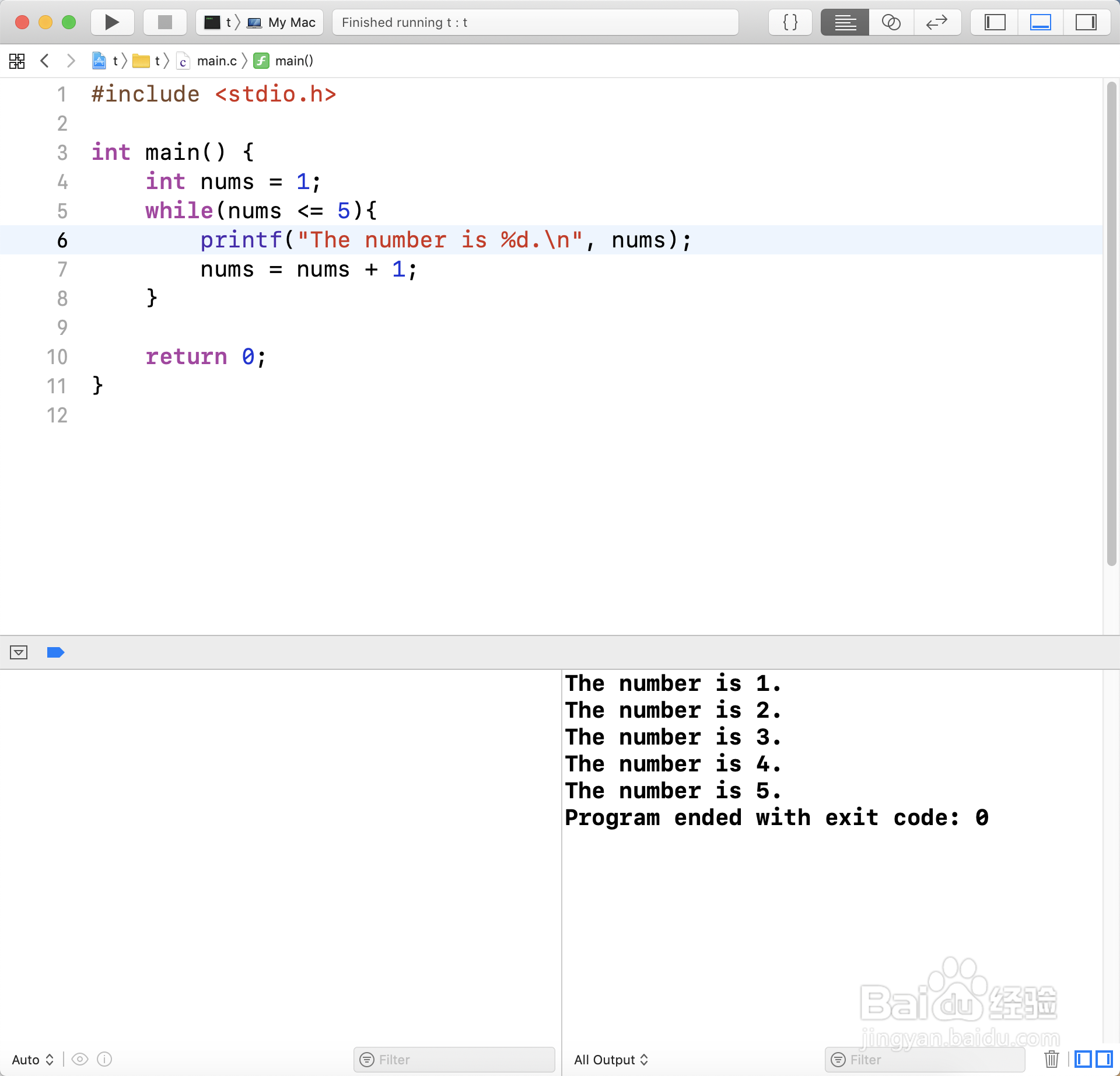Click the editor vertical scrollbar
Viewport: 1120px width, 1076px height.
click(x=1111, y=324)
